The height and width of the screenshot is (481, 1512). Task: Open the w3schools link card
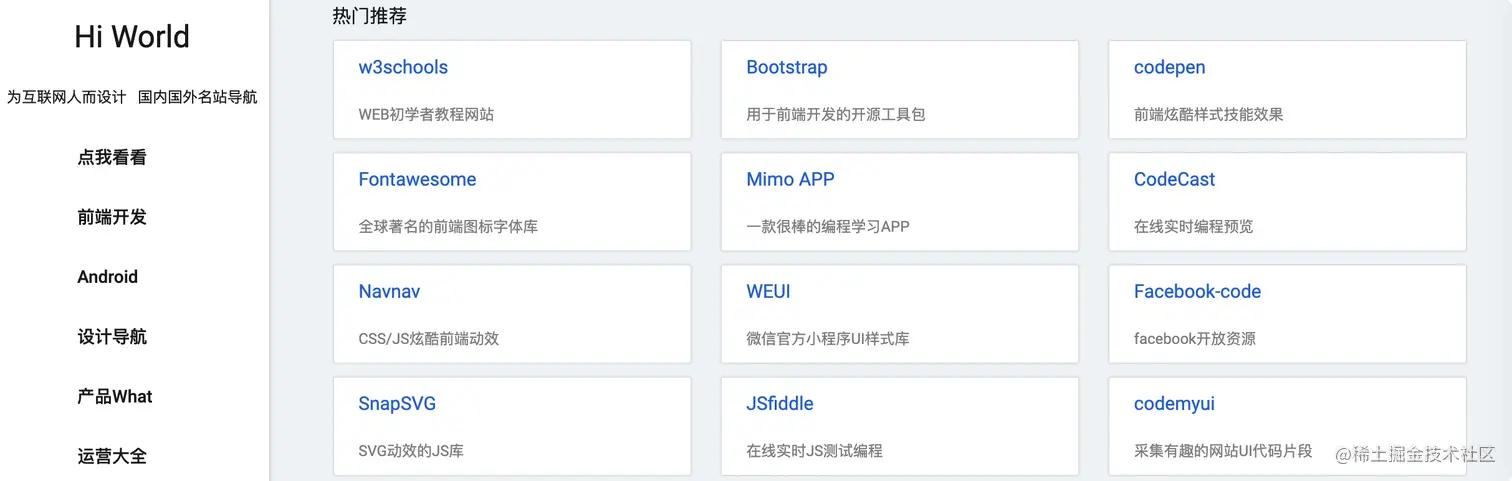403,68
